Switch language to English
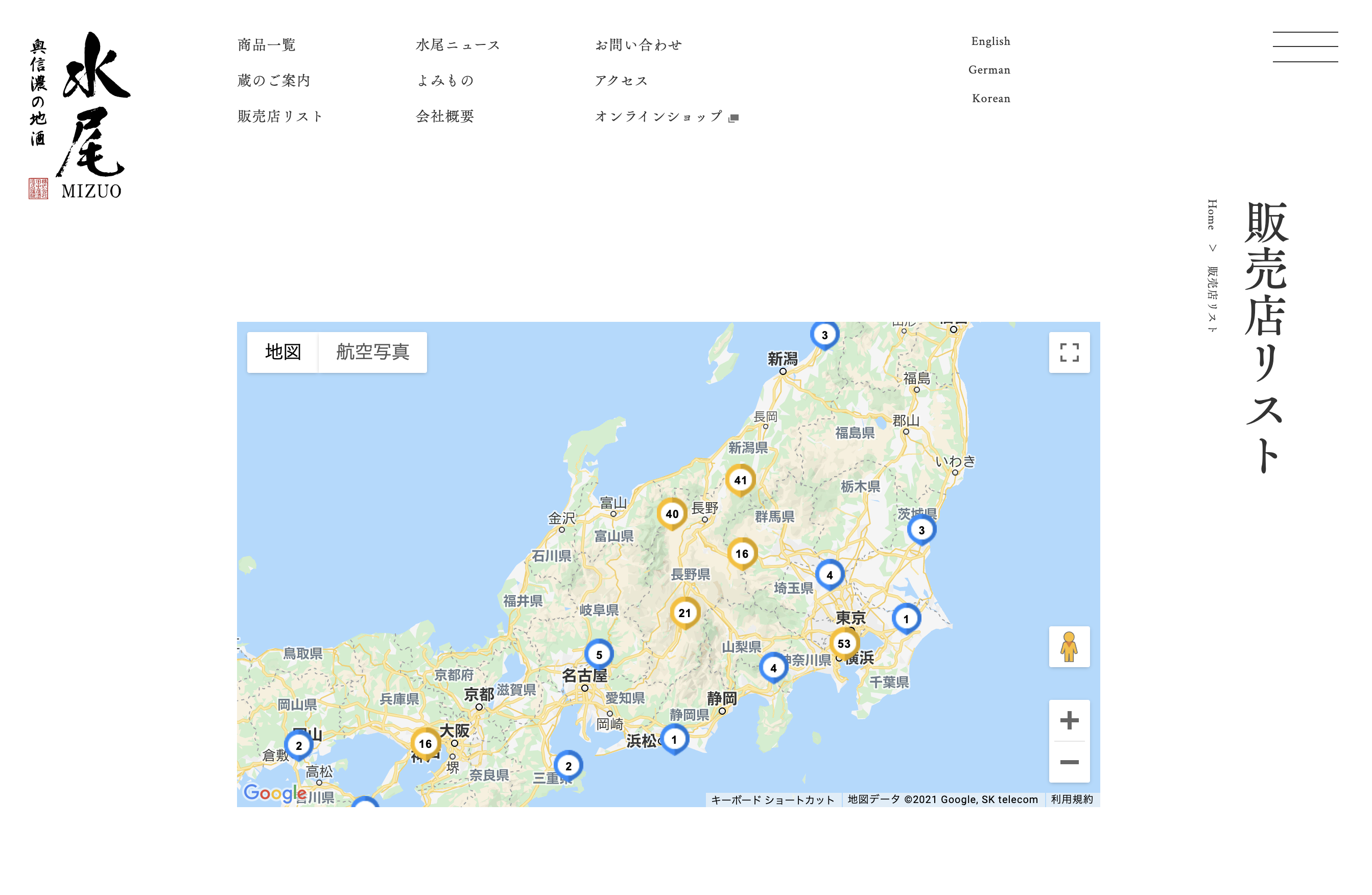The height and width of the screenshot is (895, 1372). pos(990,41)
